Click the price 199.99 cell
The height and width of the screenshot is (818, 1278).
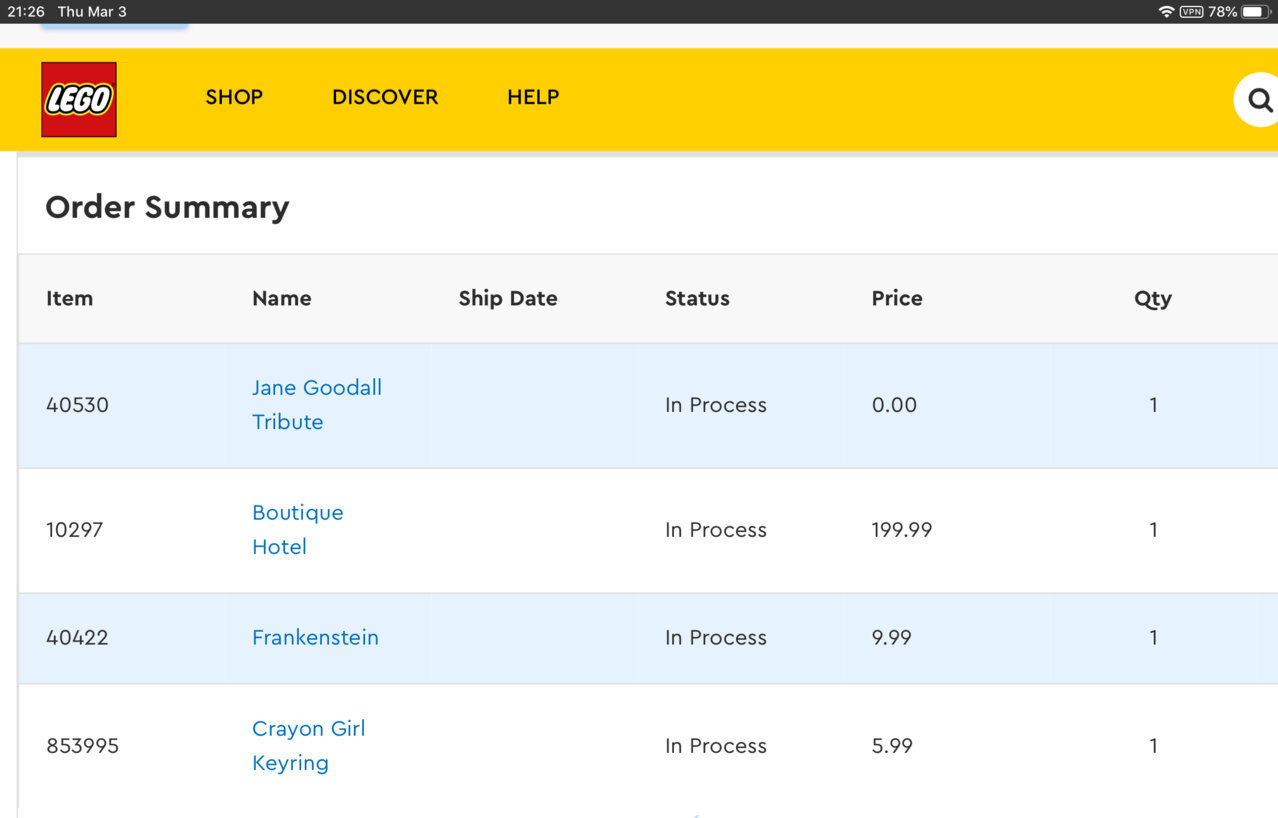point(902,530)
